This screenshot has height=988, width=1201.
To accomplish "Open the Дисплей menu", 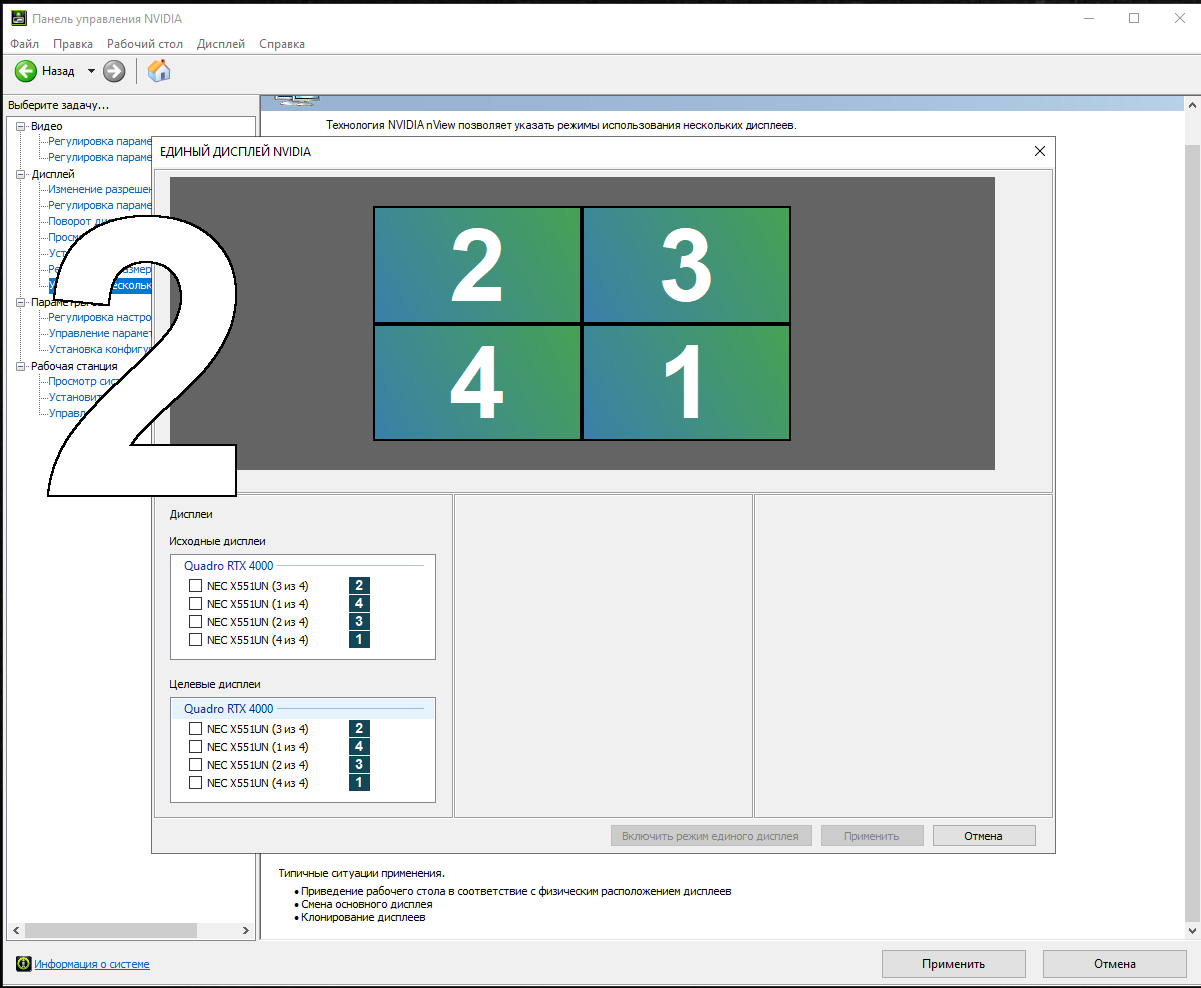I will click(x=221, y=44).
